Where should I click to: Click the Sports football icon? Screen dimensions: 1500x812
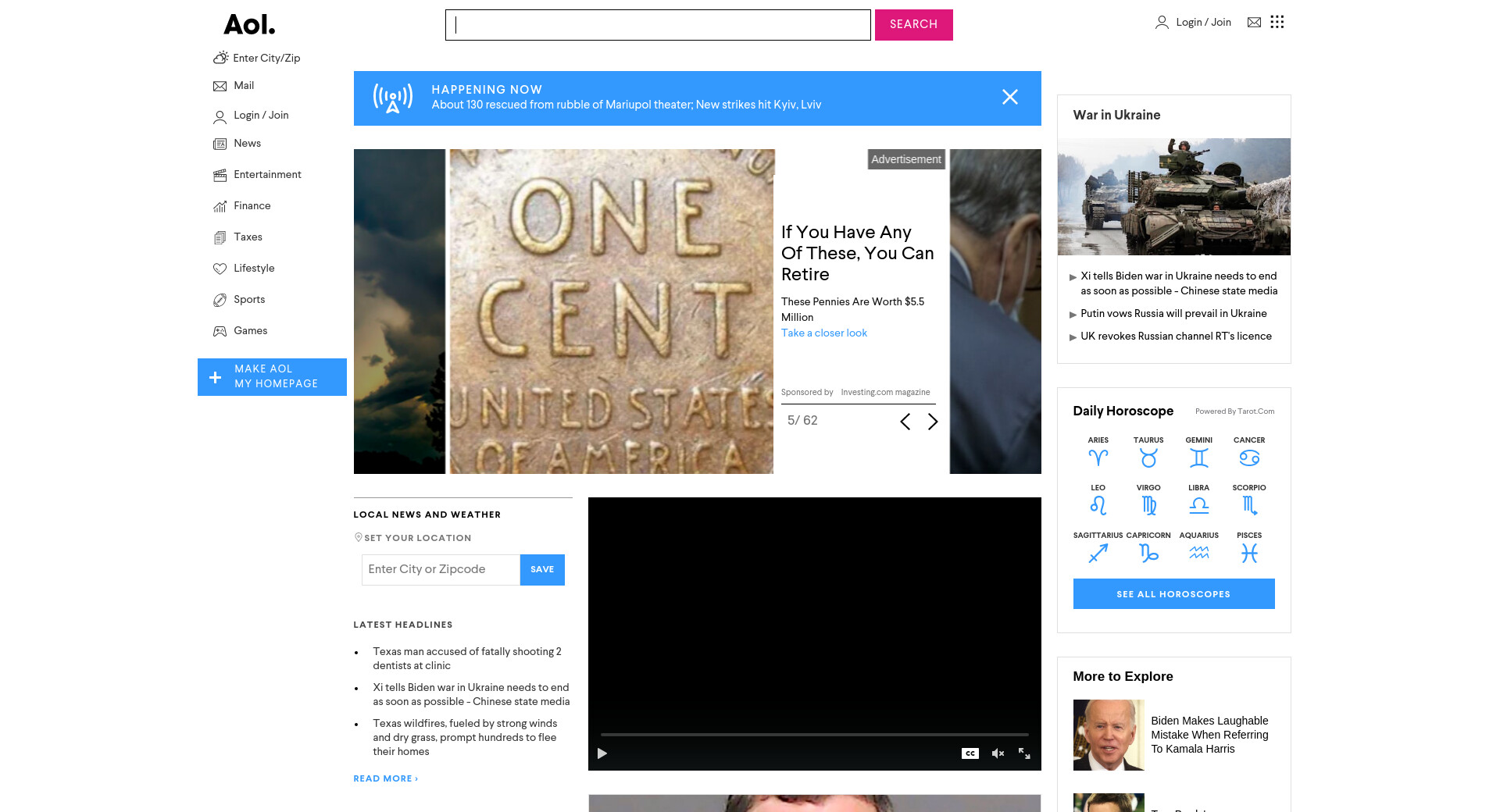[x=220, y=300]
